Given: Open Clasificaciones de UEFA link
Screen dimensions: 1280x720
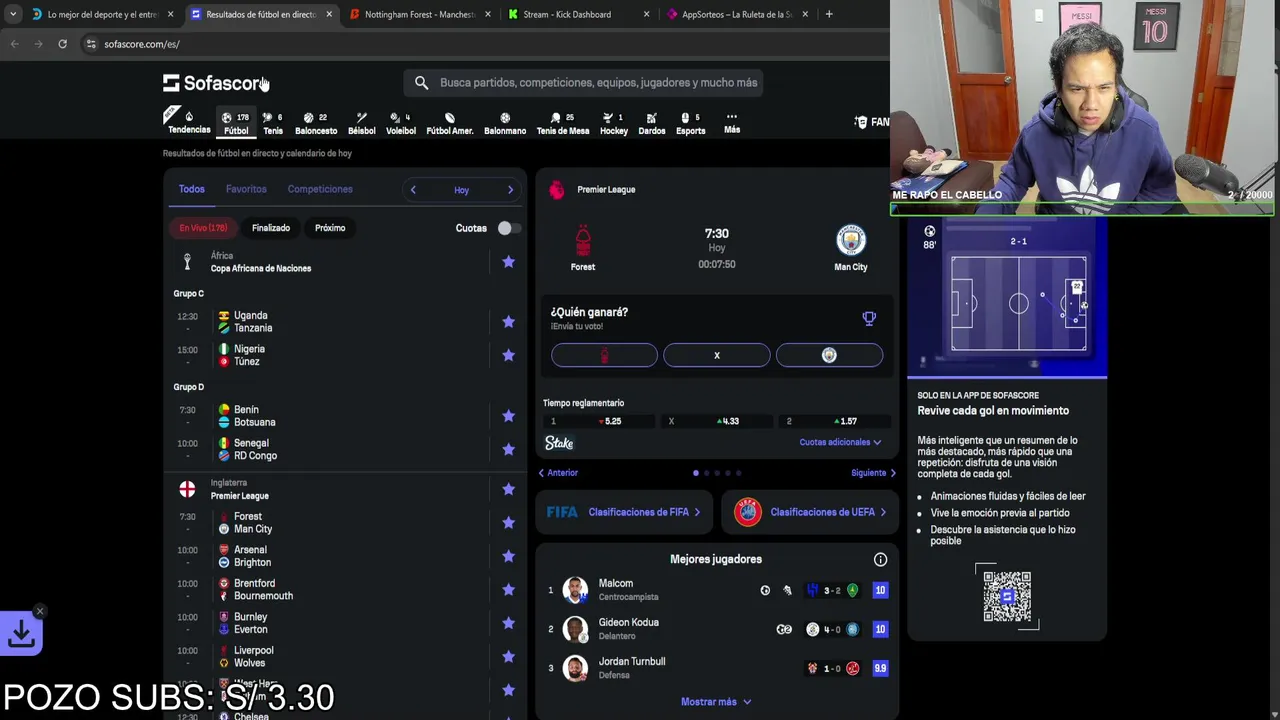Looking at the screenshot, I should (x=809, y=512).
